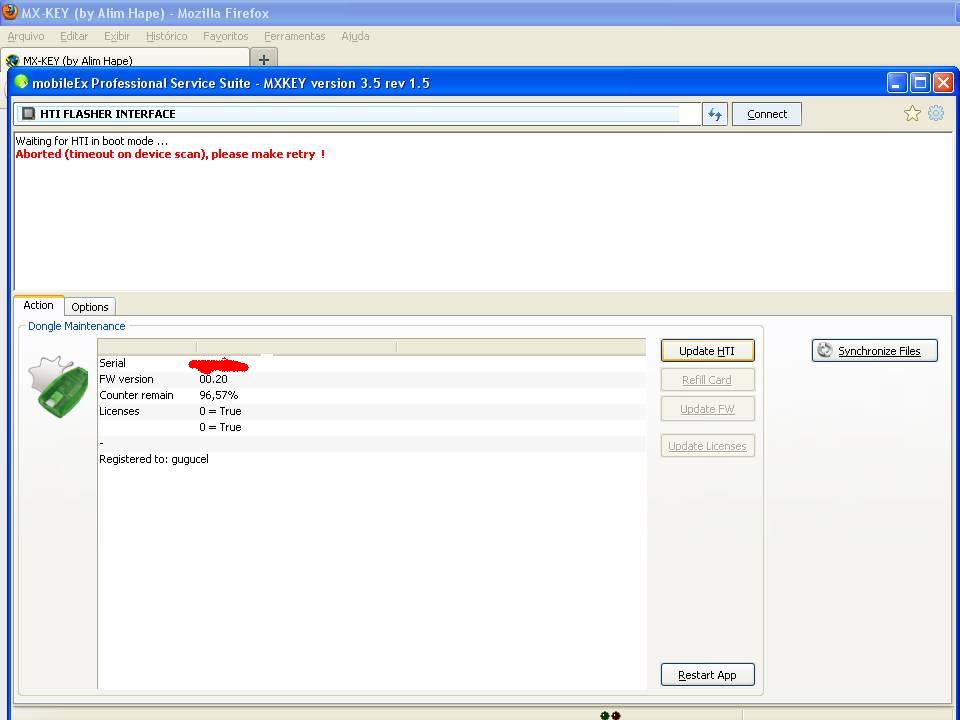Click the Update FW button

coord(707,409)
